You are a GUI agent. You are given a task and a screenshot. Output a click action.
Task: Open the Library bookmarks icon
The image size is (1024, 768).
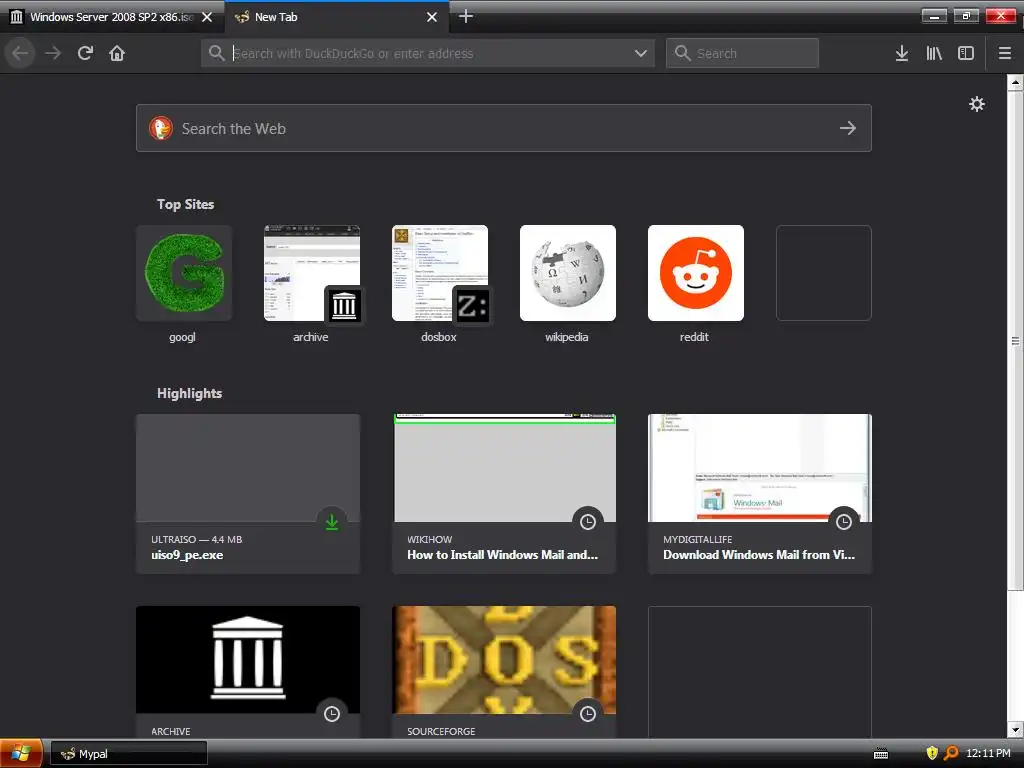pos(934,53)
